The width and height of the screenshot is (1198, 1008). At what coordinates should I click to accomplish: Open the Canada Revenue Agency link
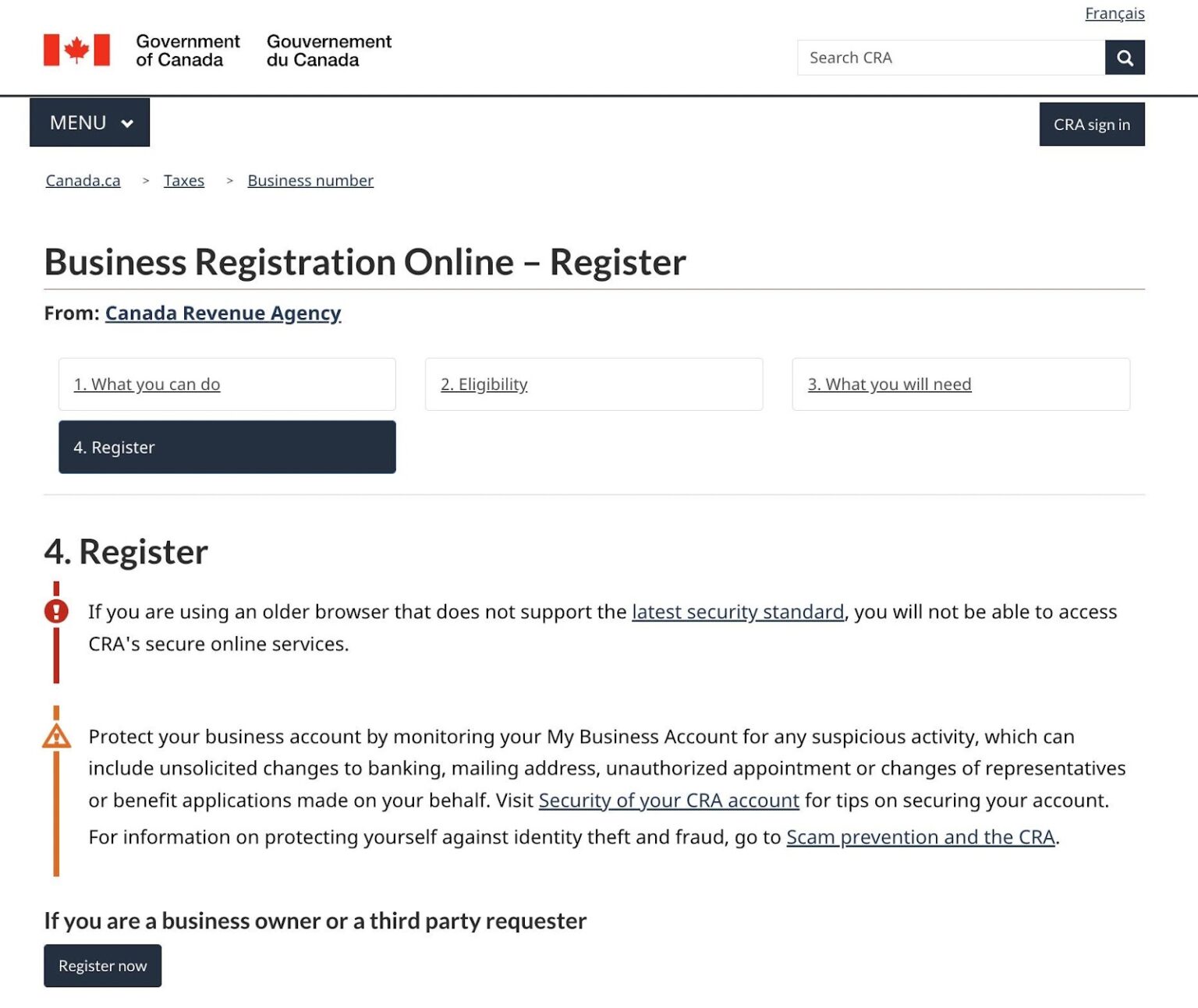[x=223, y=313]
